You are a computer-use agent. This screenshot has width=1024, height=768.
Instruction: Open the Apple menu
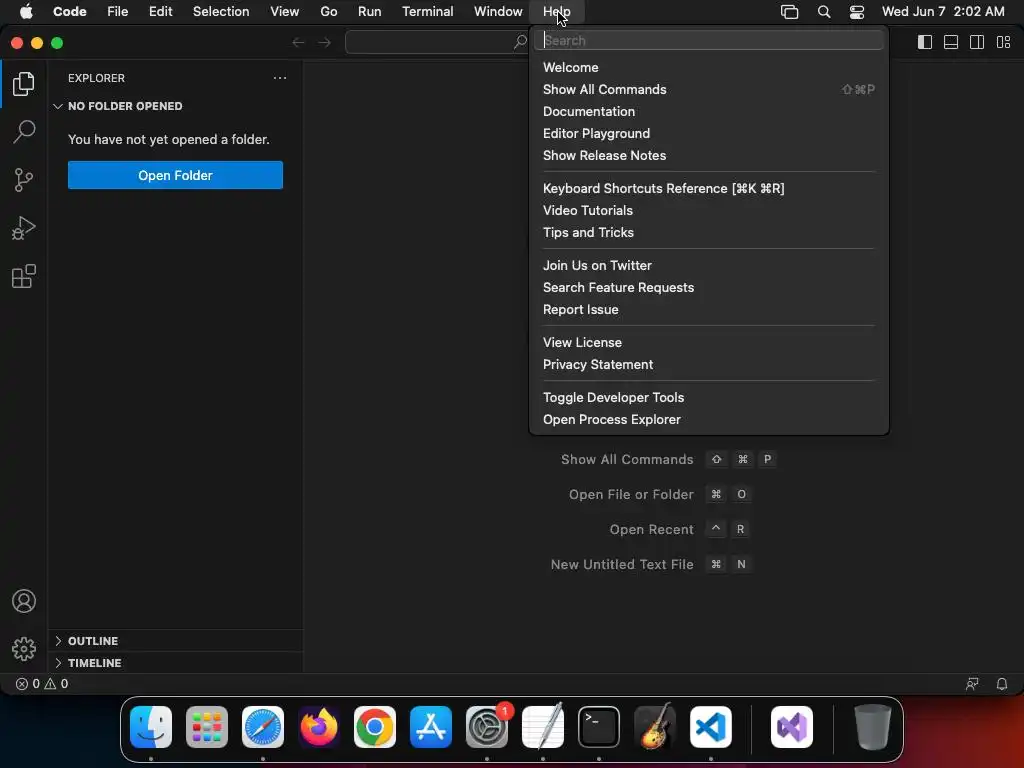[x=26, y=11]
